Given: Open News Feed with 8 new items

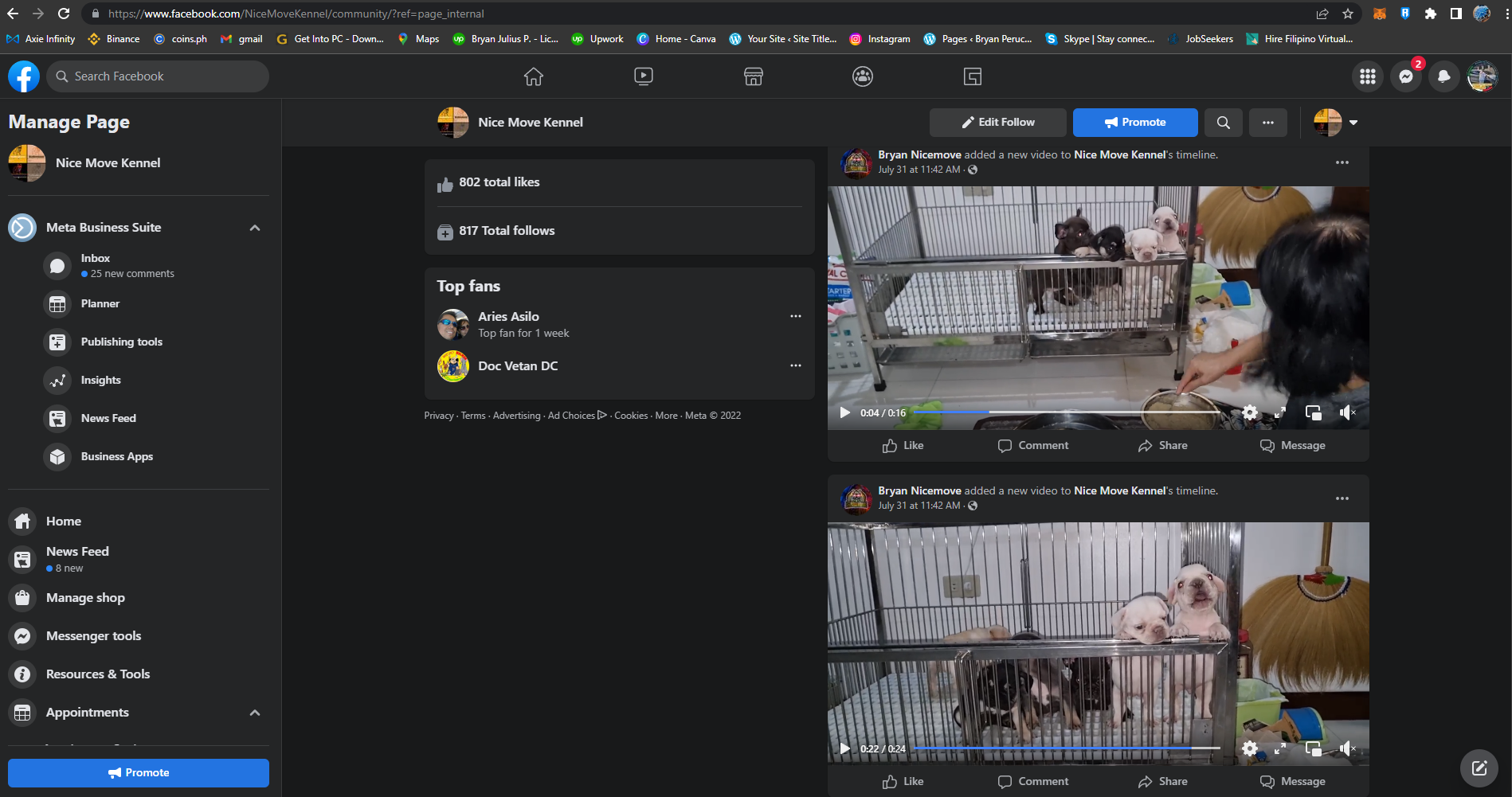Looking at the screenshot, I should [x=139, y=559].
